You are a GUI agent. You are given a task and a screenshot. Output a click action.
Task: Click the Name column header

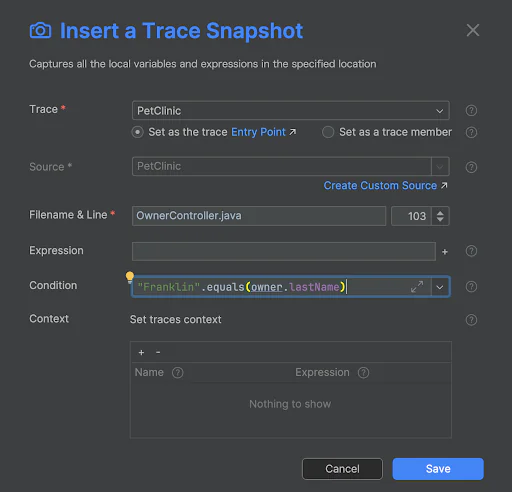[x=149, y=372]
